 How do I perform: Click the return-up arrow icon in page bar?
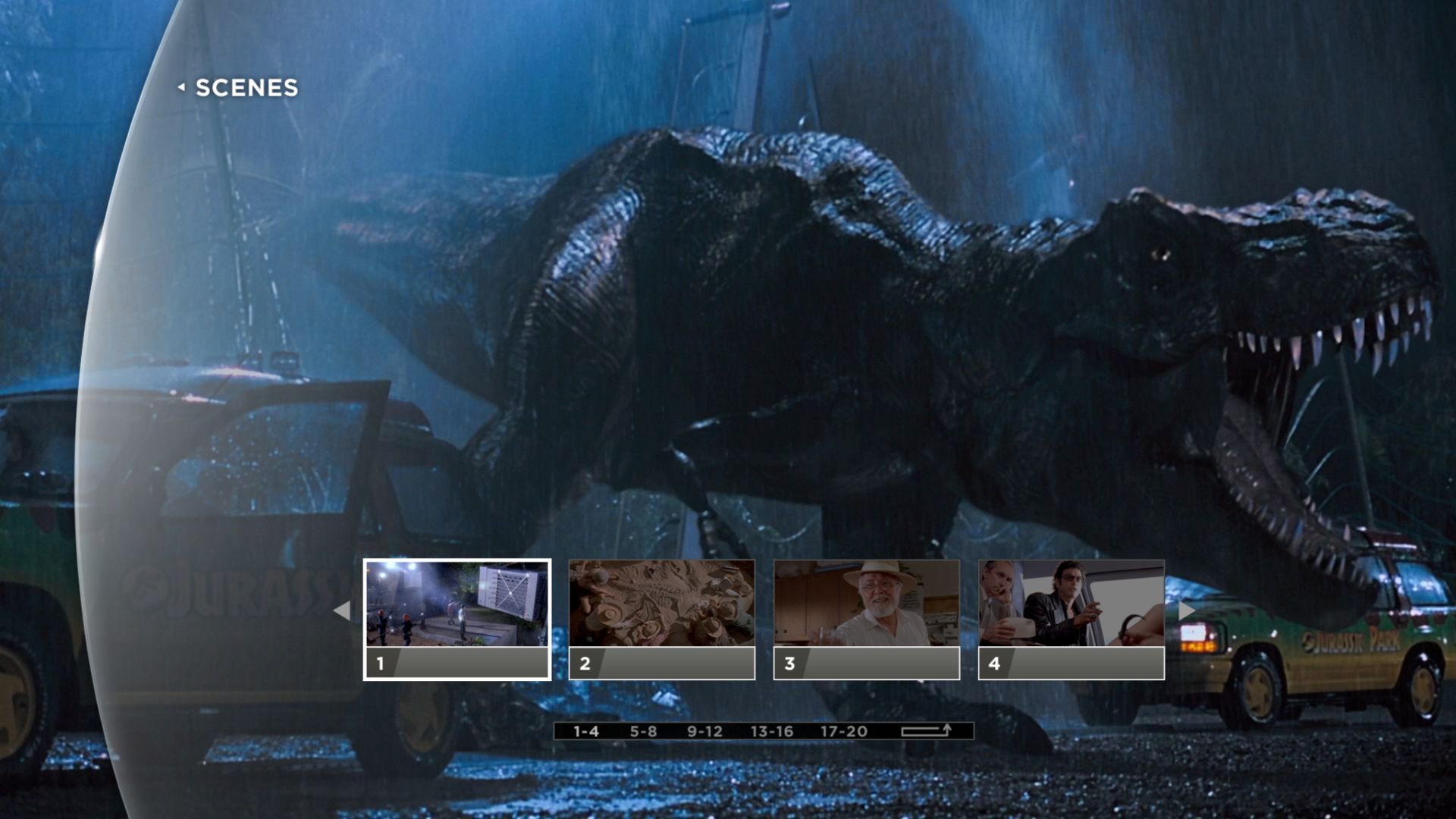(x=926, y=730)
